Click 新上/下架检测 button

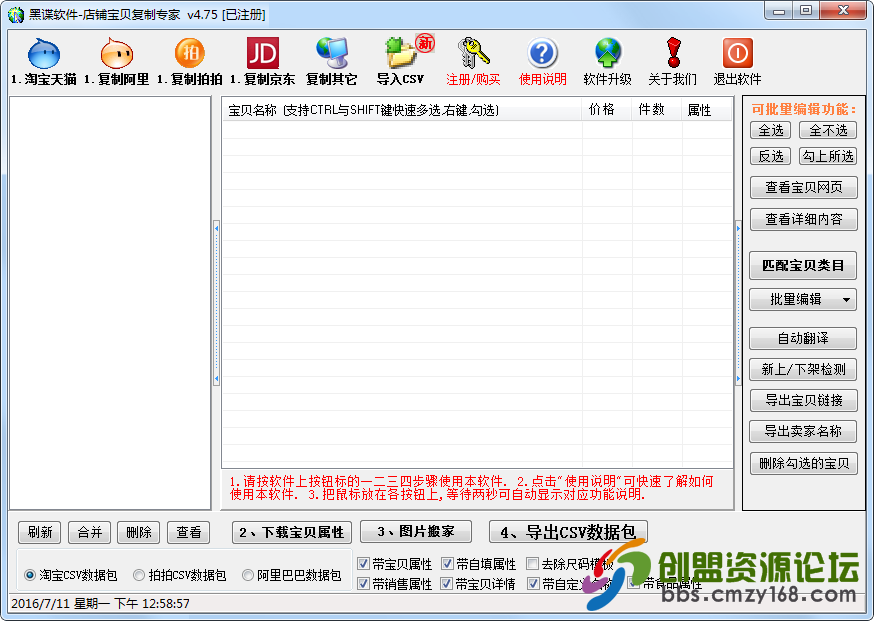click(803, 369)
